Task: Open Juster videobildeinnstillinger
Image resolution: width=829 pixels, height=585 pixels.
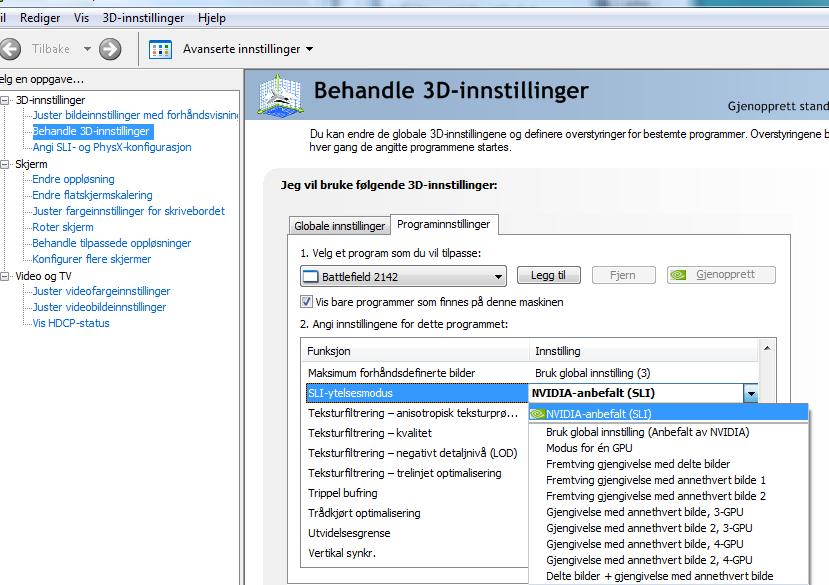Action: [x=99, y=307]
